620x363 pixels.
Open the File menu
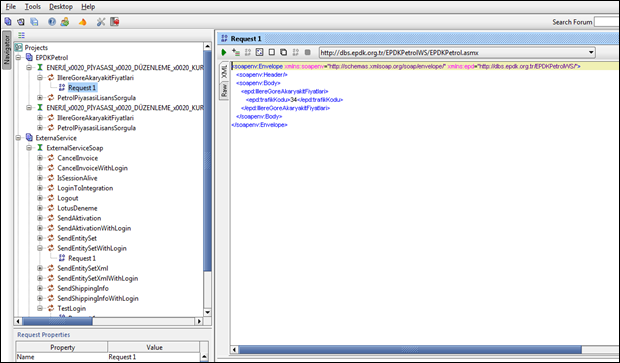point(11,7)
